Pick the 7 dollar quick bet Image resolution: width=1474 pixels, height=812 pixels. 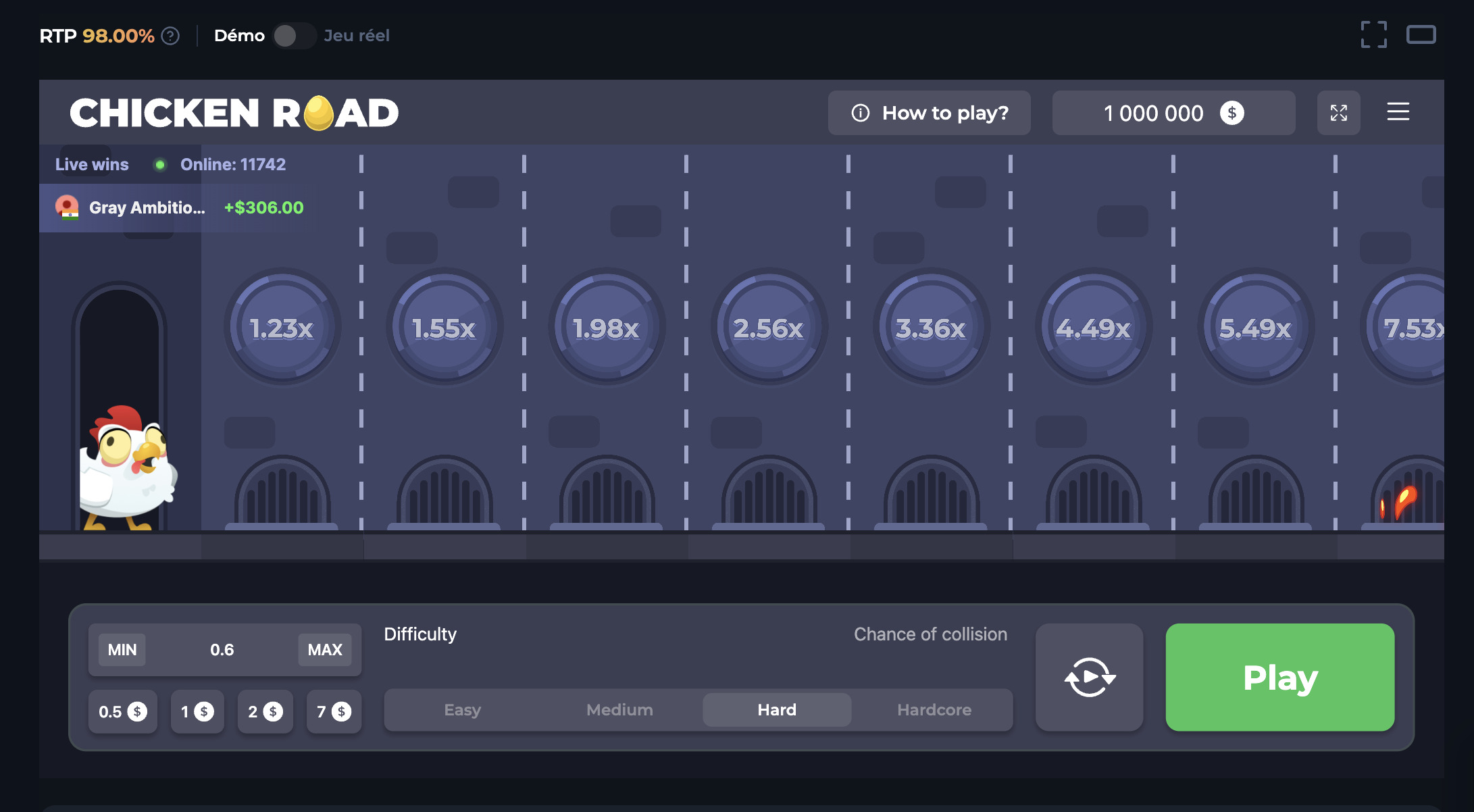pos(334,711)
